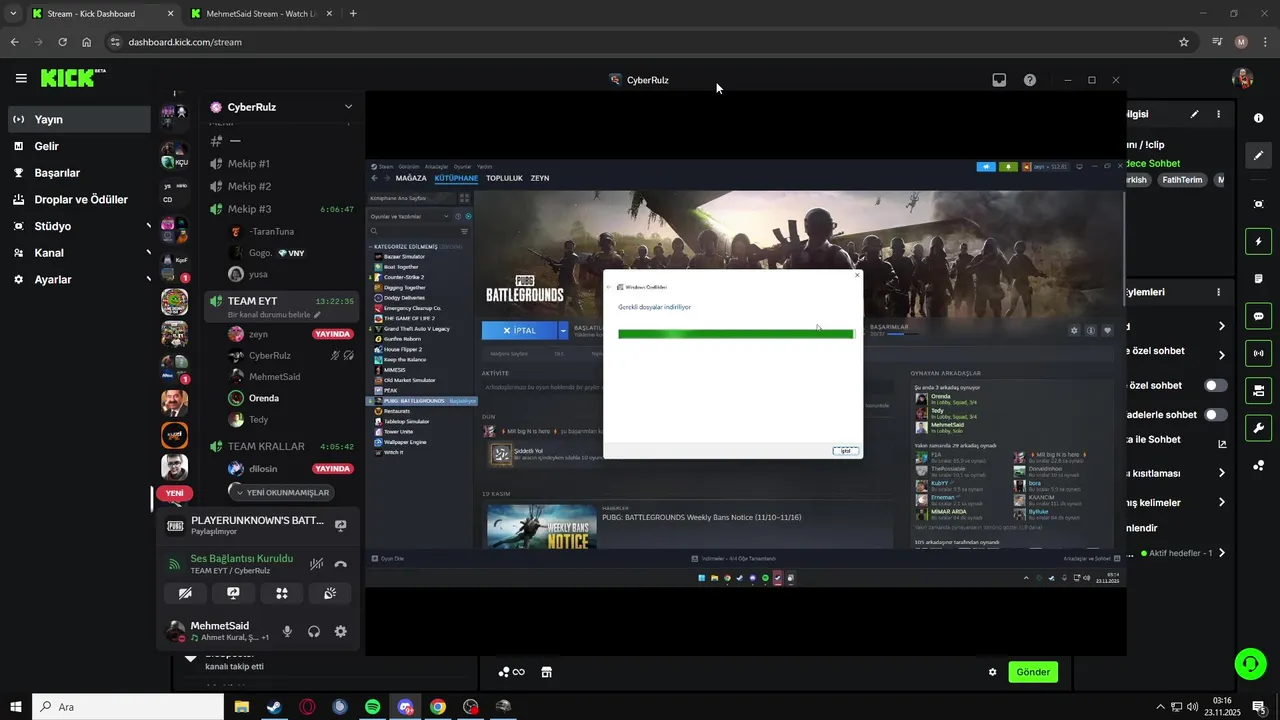Open chat settings gear beside Gönder

tap(992, 672)
